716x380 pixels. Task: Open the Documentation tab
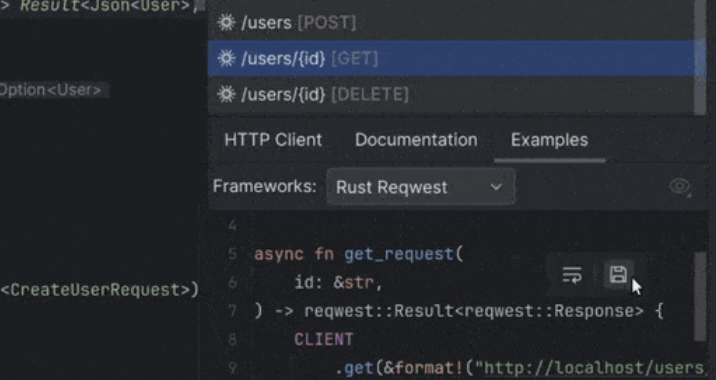[416, 140]
